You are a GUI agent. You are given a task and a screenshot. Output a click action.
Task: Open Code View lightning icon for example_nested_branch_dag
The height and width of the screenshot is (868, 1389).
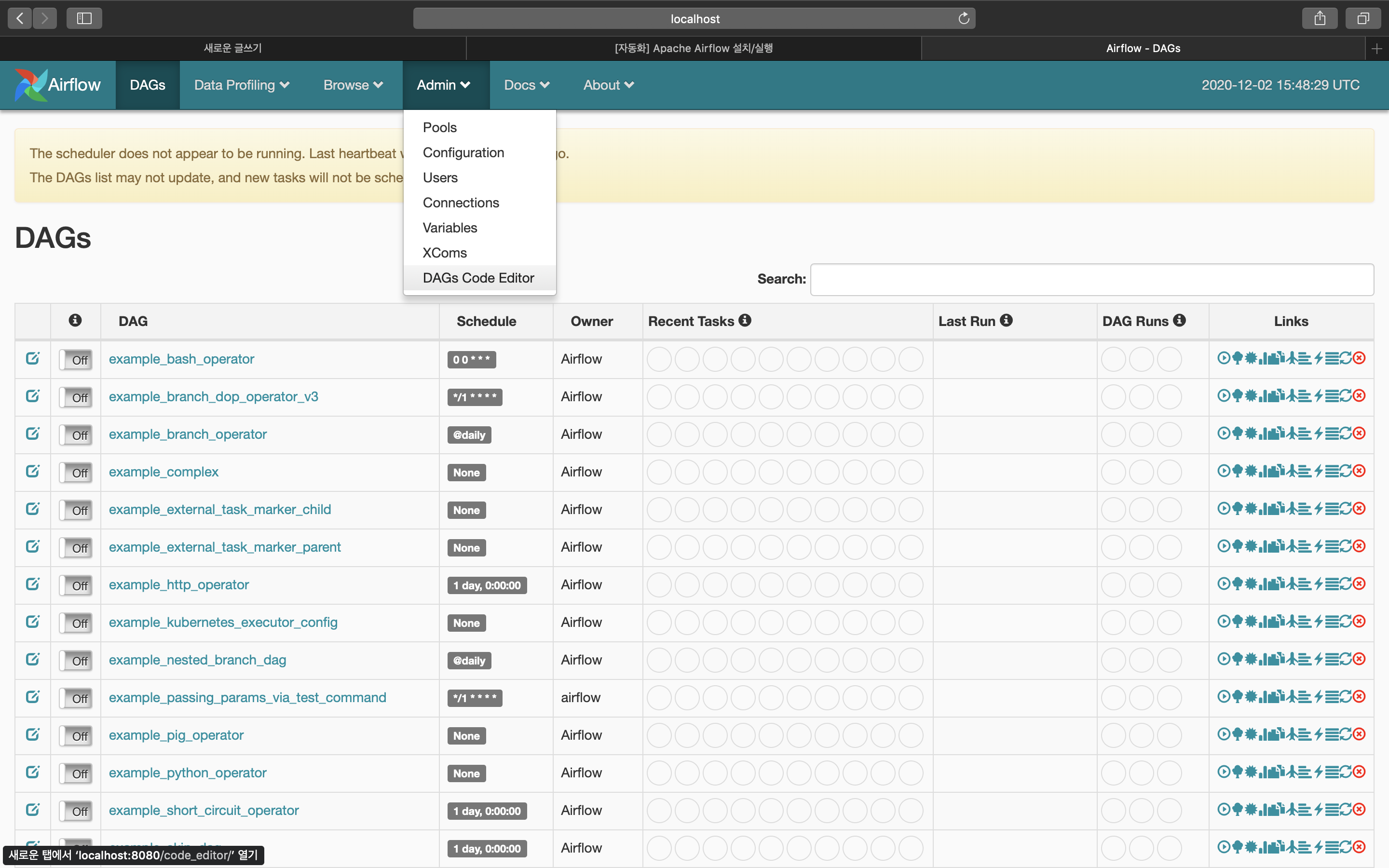pos(1319,659)
